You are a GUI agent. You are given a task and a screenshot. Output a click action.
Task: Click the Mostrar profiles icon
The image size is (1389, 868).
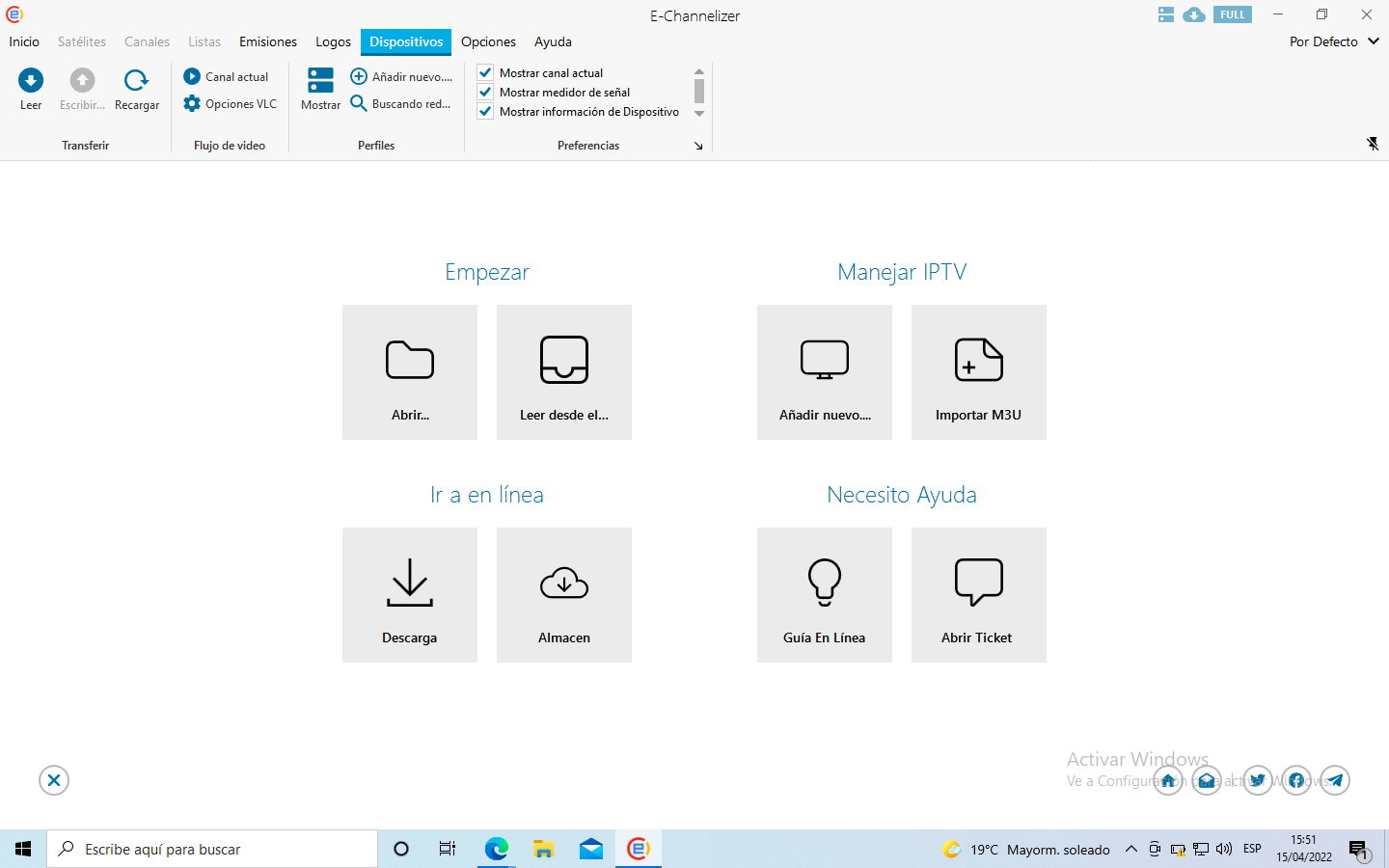[x=320, y=81]
